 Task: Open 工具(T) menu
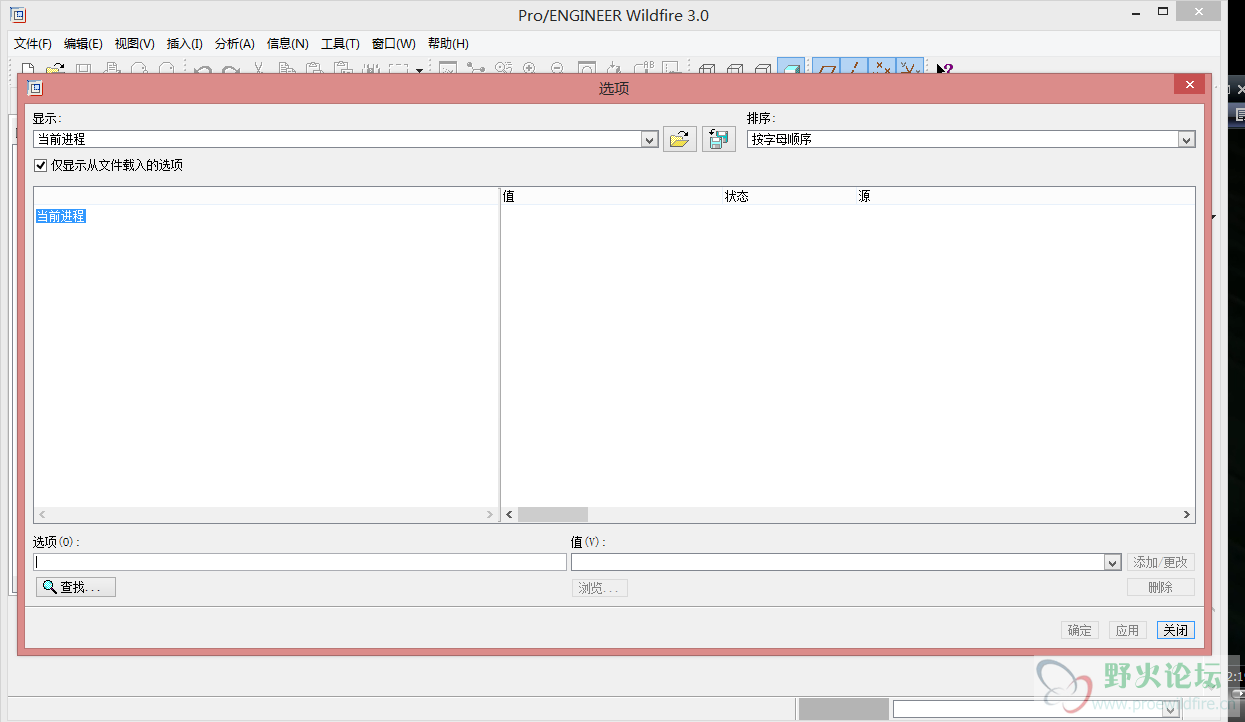(x=340, y=44)
